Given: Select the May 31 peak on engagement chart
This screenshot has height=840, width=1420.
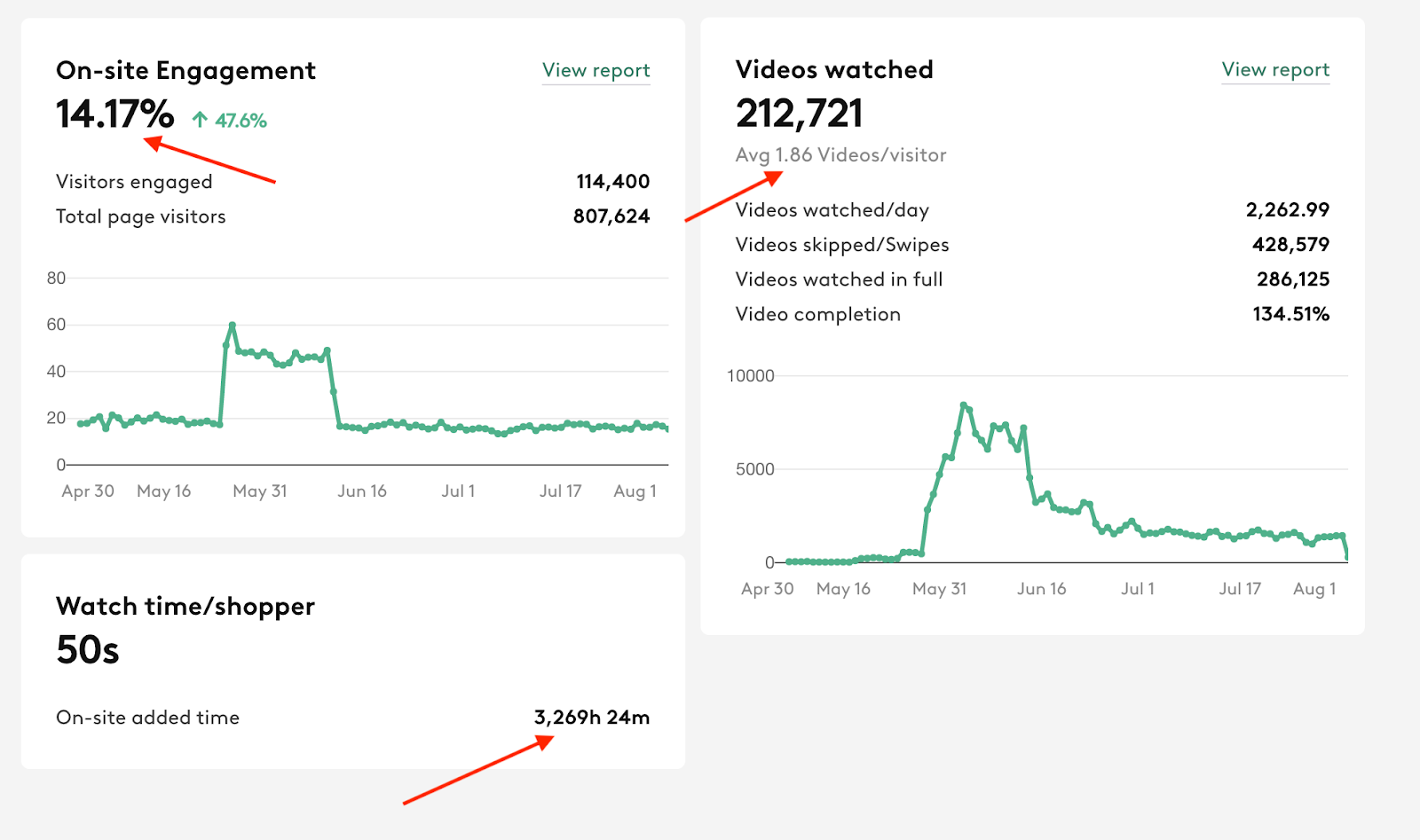Looking at the screenshot, I should pos(232,325).
